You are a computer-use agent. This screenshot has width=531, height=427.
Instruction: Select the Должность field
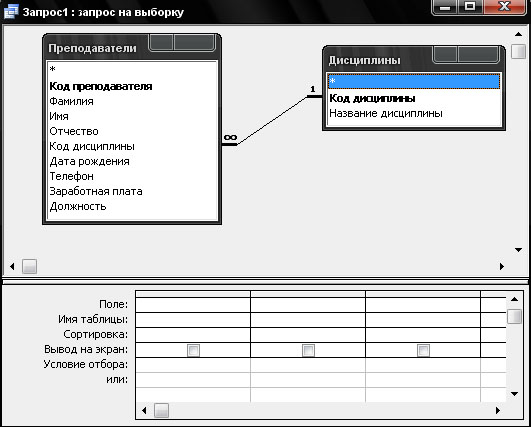(x=132, y=206)
